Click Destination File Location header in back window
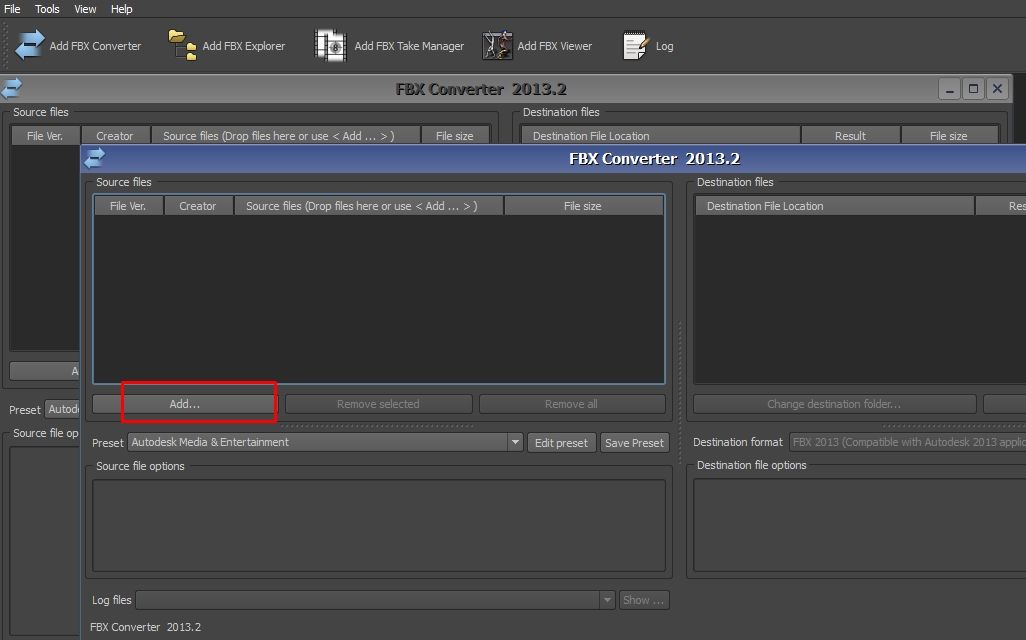This screenshot has height=640, width=1026. pos(661,135)
